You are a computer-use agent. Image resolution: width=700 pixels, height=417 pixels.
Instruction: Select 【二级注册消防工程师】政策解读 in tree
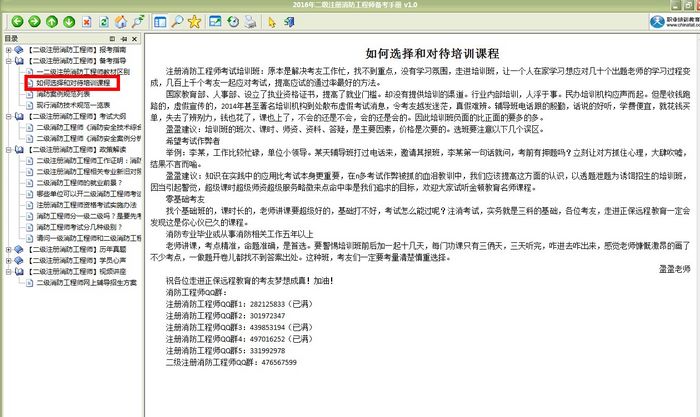coord(76,150)
